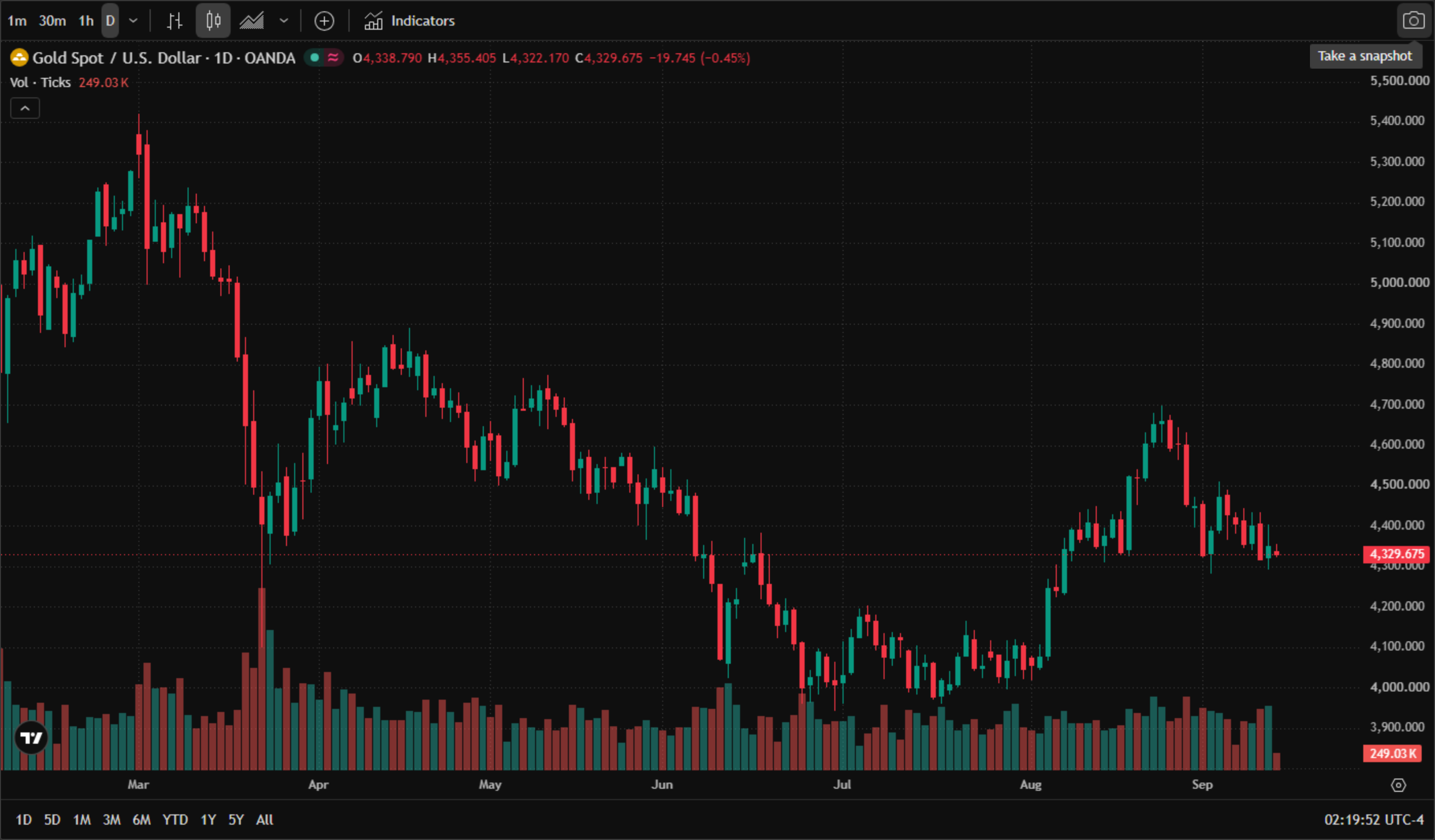1435x840 pixels.
Task: Collapse the indicator legend chevron
Action: (25, 108)
